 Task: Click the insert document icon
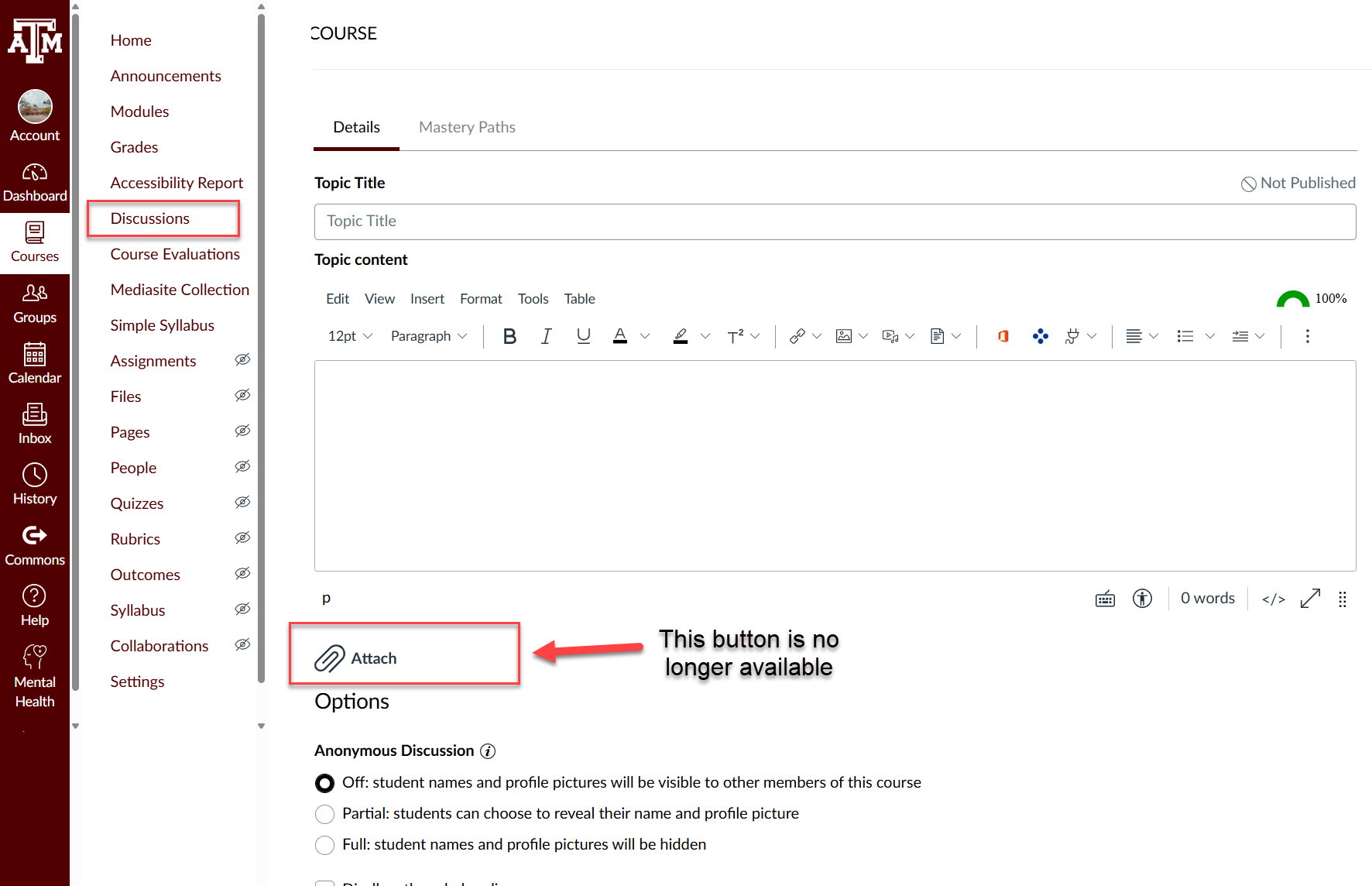coord(937,336)
